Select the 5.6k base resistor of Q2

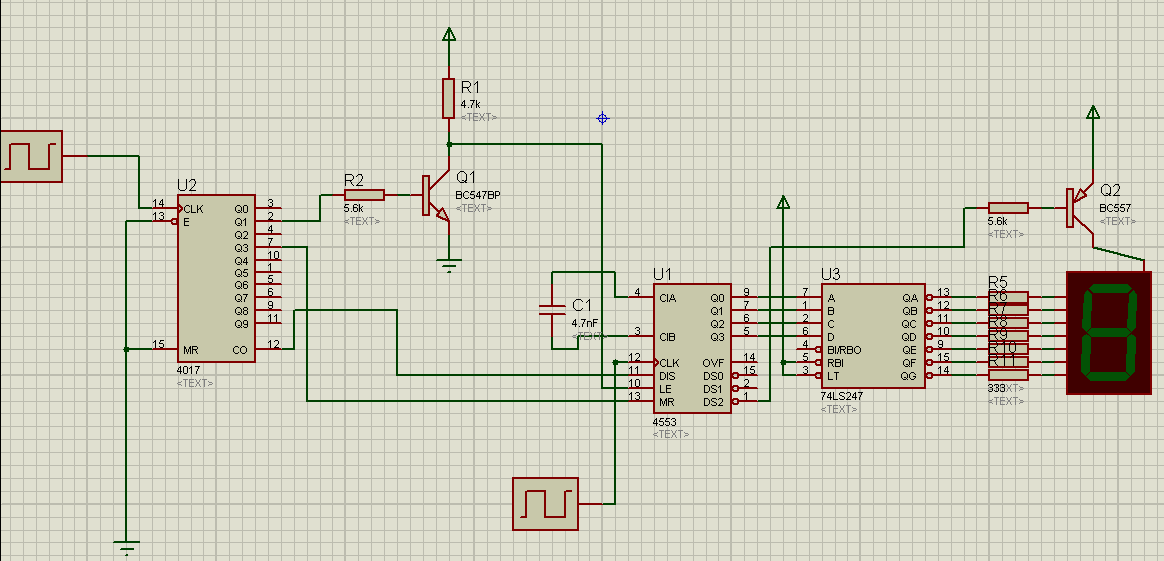1008,208
